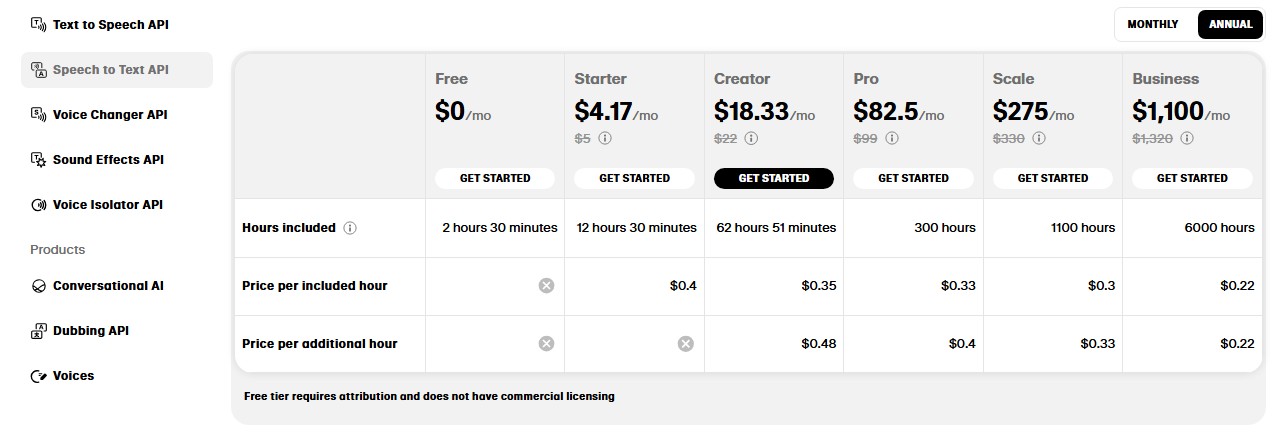The height and width of the screenshot is (437, 1276).
Task: Click the Voice Changer API sidebar icon
Action: click(38, 115)
